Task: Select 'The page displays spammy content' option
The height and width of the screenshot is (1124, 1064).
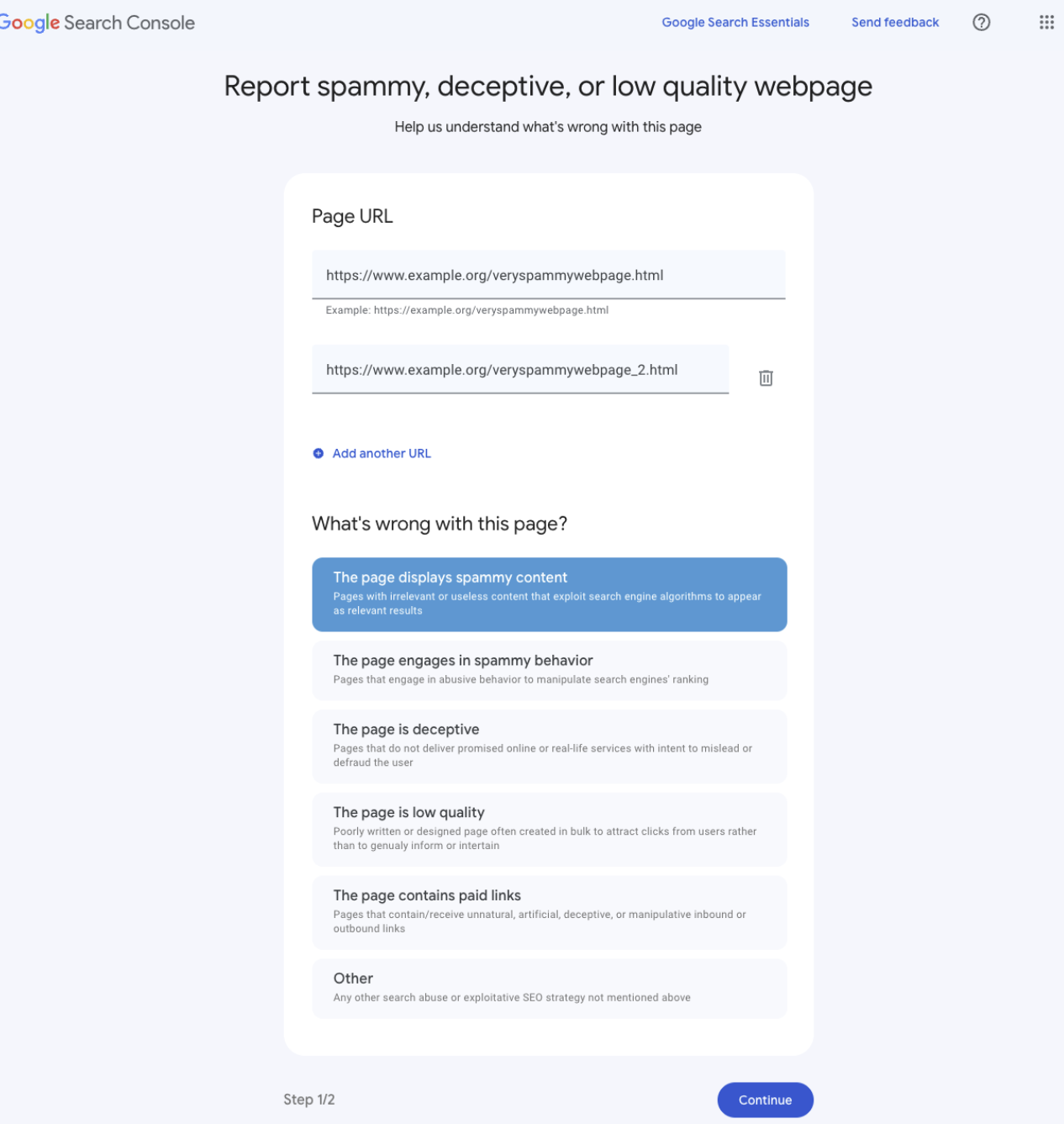Action: [549, 594]
